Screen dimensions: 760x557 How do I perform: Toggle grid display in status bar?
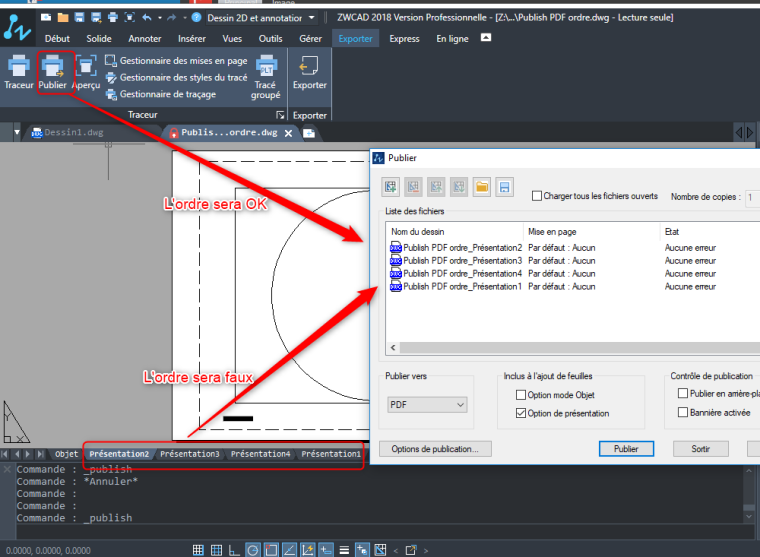[216, 550]
